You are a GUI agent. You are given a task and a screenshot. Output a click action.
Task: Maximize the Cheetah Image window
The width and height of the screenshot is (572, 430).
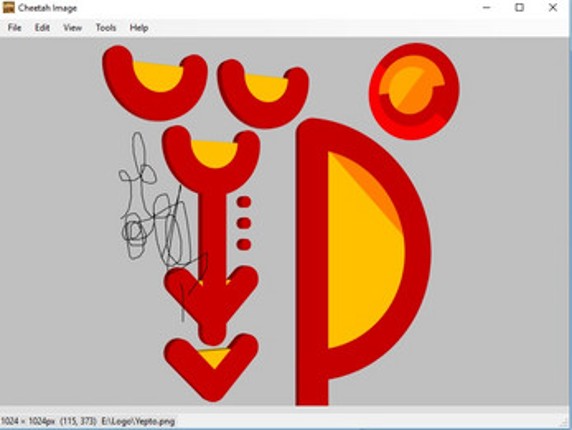tap(519, 8)
